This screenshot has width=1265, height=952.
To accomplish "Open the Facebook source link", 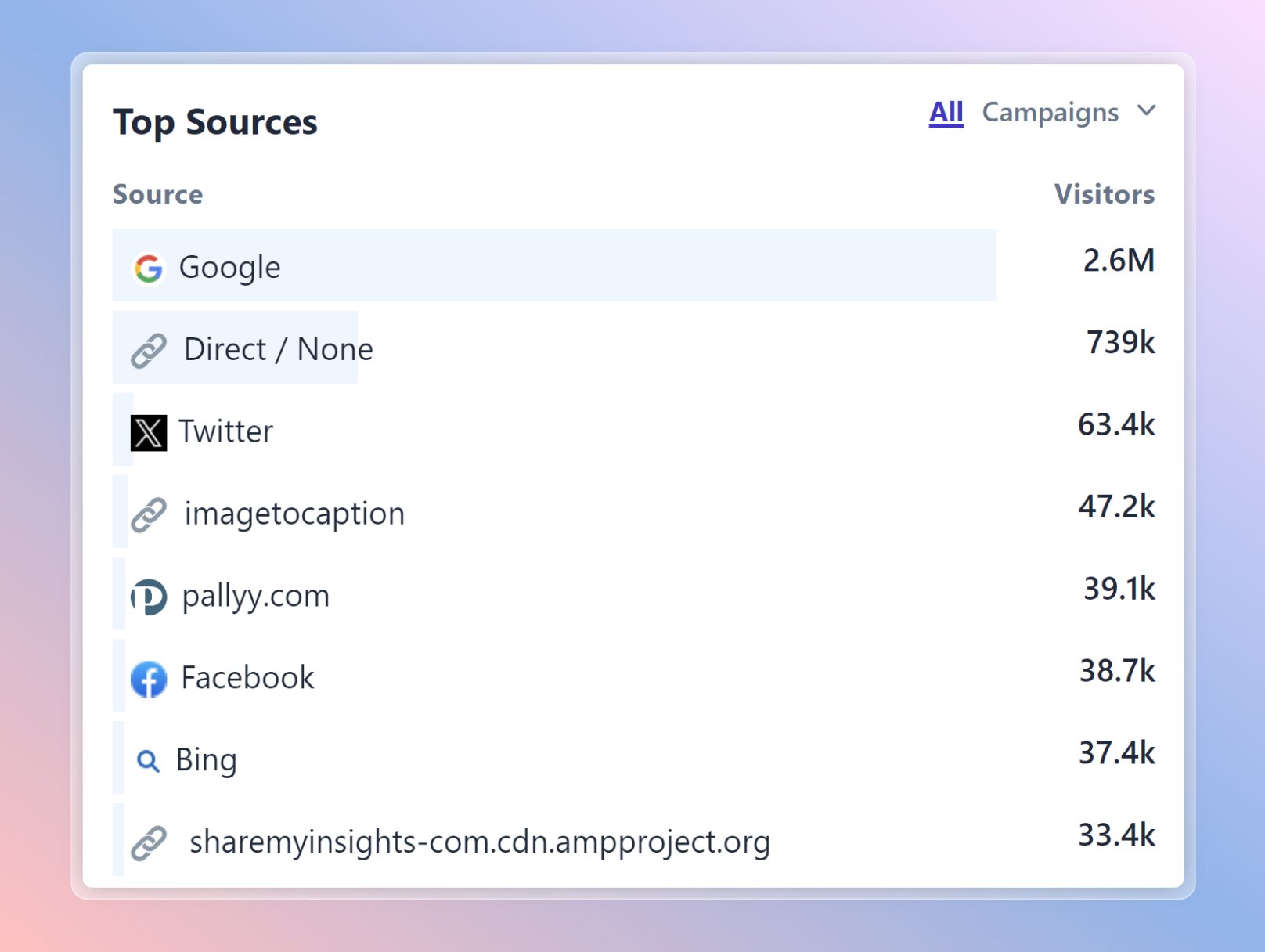I will [x=247, y=678].
